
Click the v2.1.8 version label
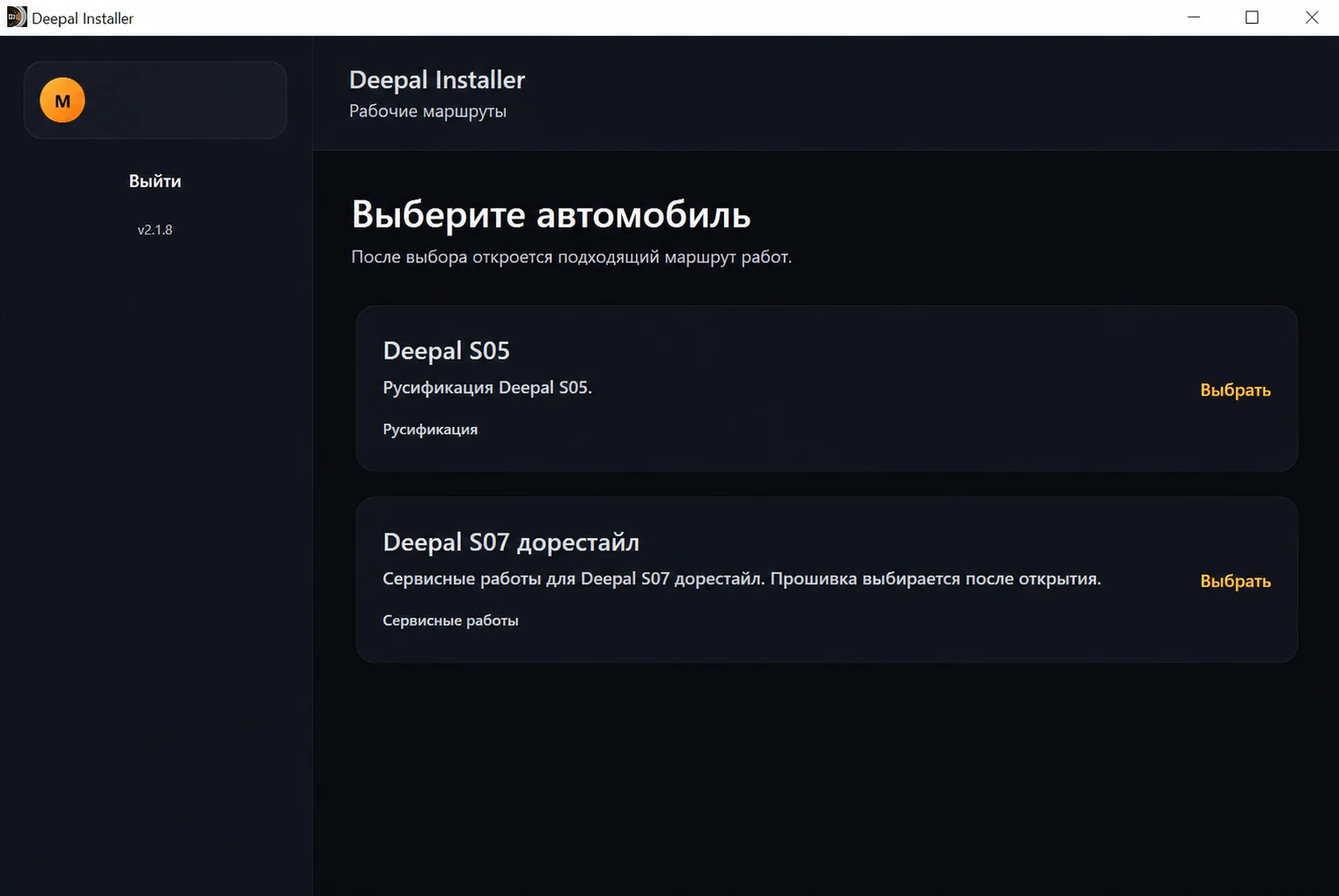pos(155,230)
